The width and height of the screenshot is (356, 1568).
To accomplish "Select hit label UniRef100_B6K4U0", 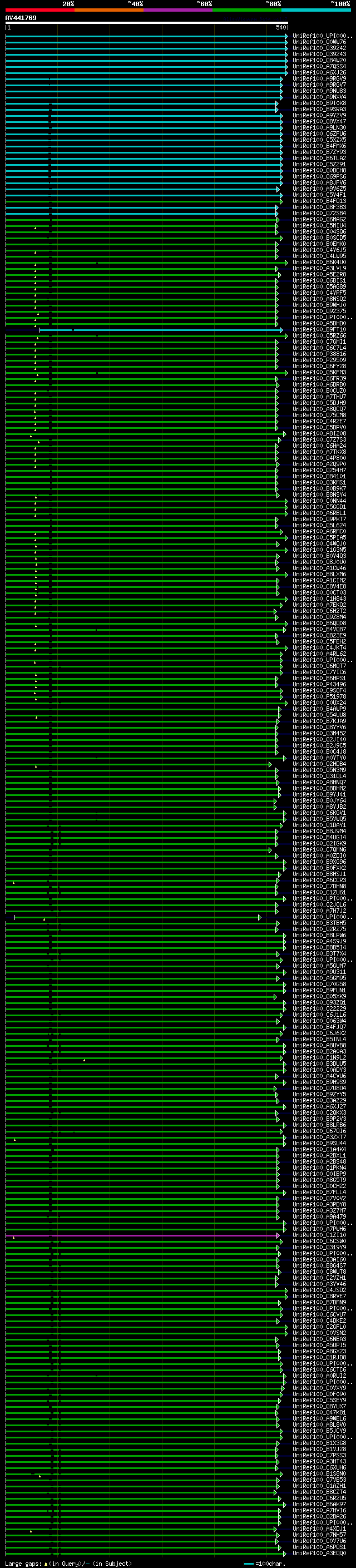I will [x=319, y=263].
